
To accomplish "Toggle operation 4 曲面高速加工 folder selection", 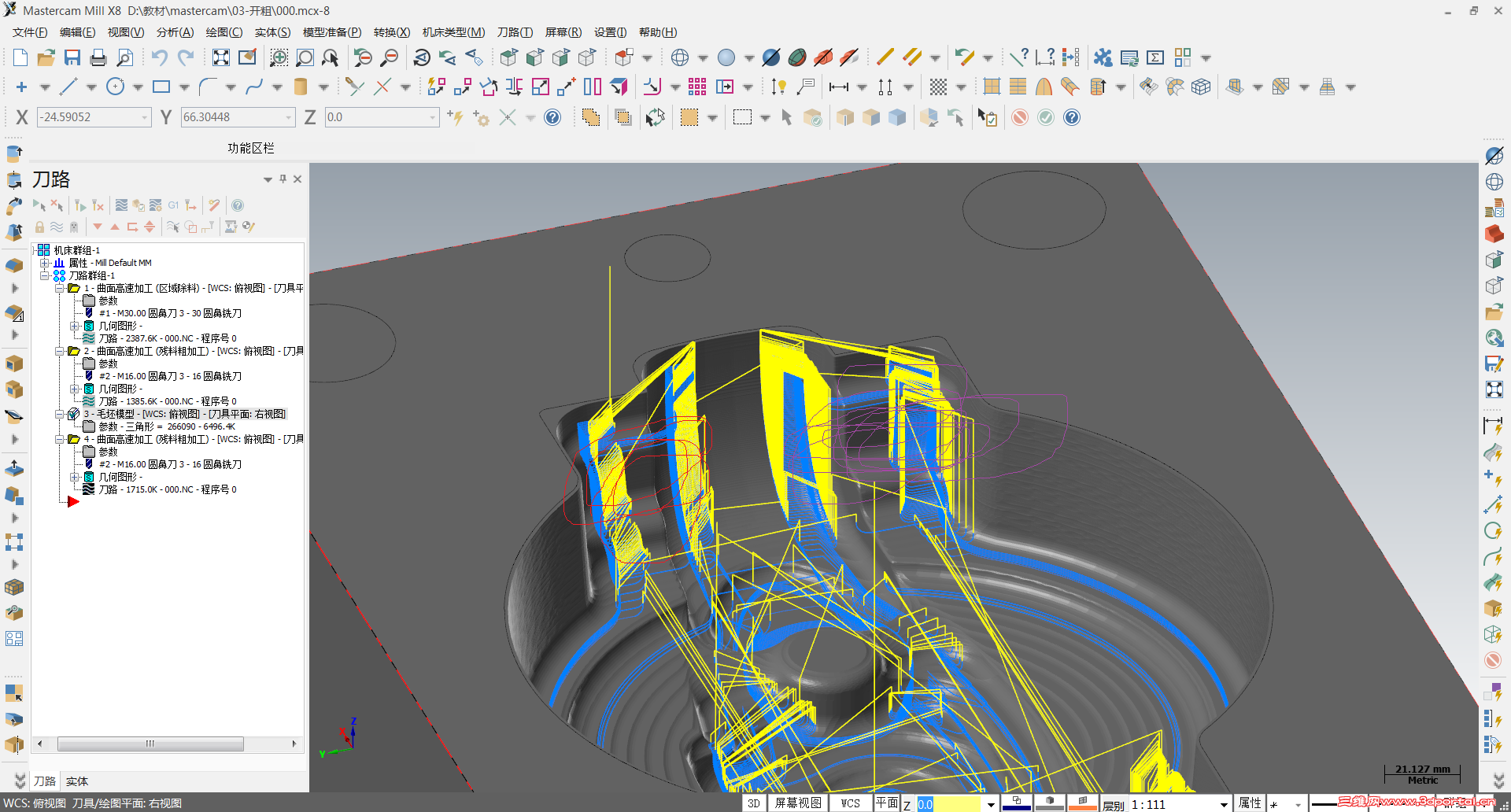I will (73, 439).
